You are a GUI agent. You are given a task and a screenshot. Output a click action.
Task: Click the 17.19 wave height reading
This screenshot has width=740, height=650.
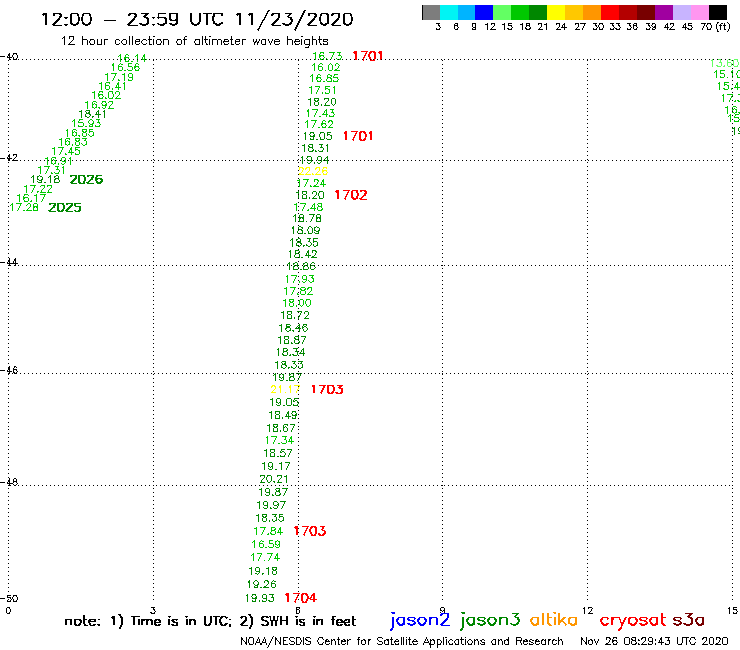(119, 77)
